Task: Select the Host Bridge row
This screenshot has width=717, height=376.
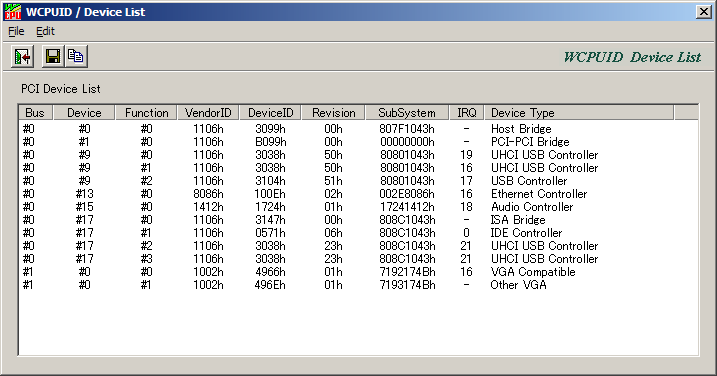Action: (358, 129)
